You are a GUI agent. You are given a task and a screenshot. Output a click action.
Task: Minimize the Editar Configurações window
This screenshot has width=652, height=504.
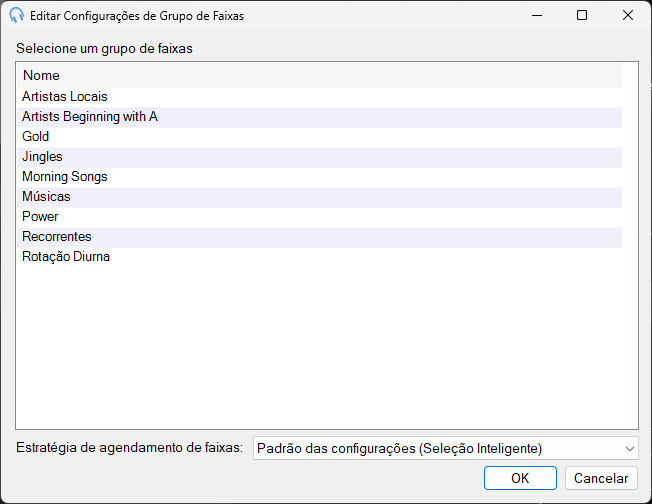(537, 15)
